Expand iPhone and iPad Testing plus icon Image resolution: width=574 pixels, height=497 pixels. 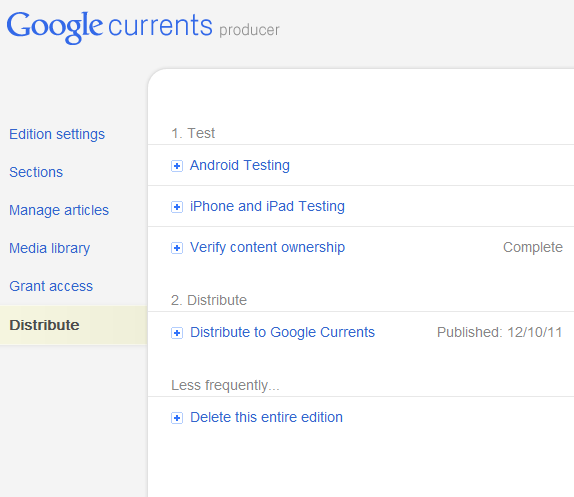click(x=177, y=207)
